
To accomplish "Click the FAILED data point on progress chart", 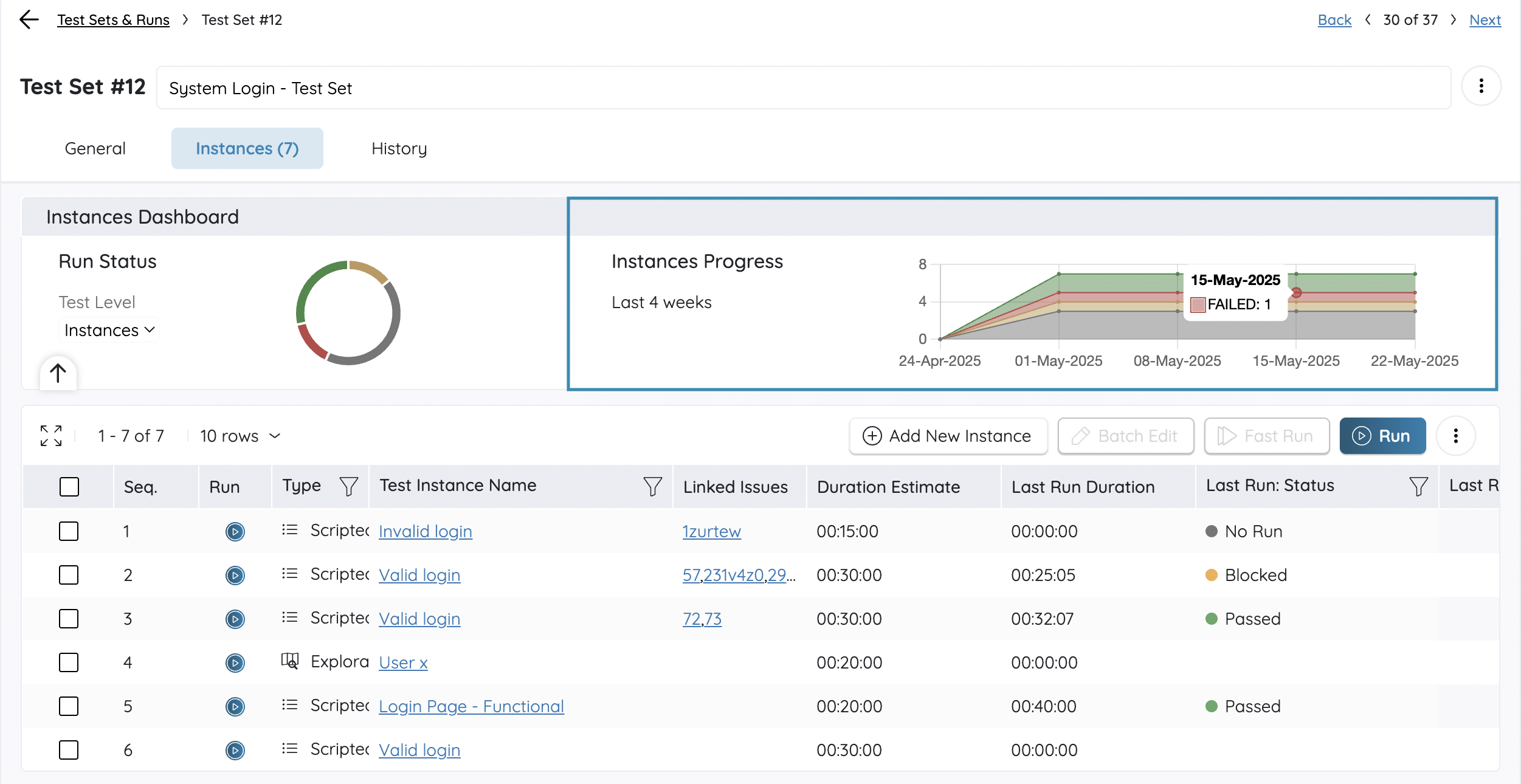I will point(1296,293).
